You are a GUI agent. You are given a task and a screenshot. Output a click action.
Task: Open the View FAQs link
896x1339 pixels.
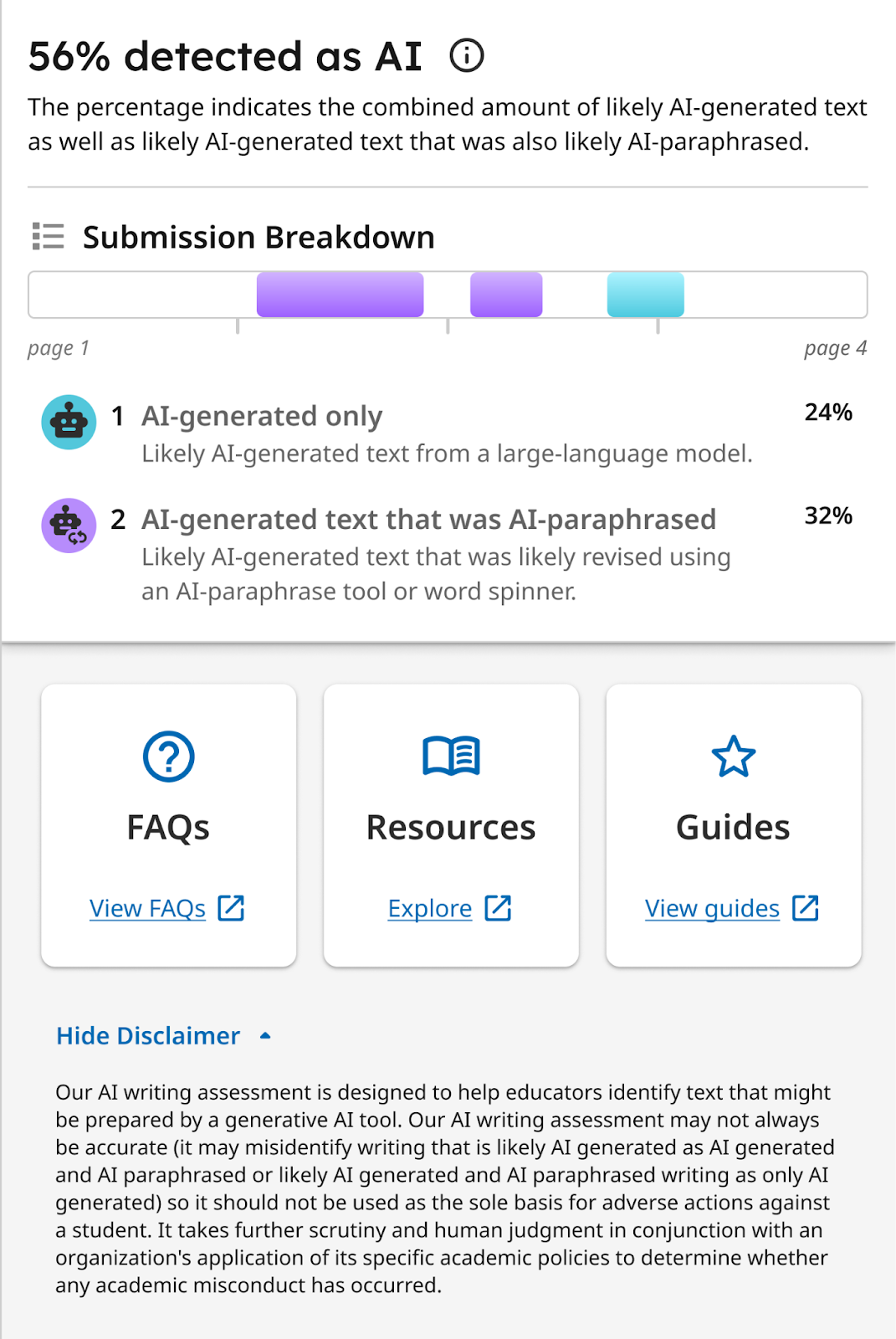coord(147,908)
